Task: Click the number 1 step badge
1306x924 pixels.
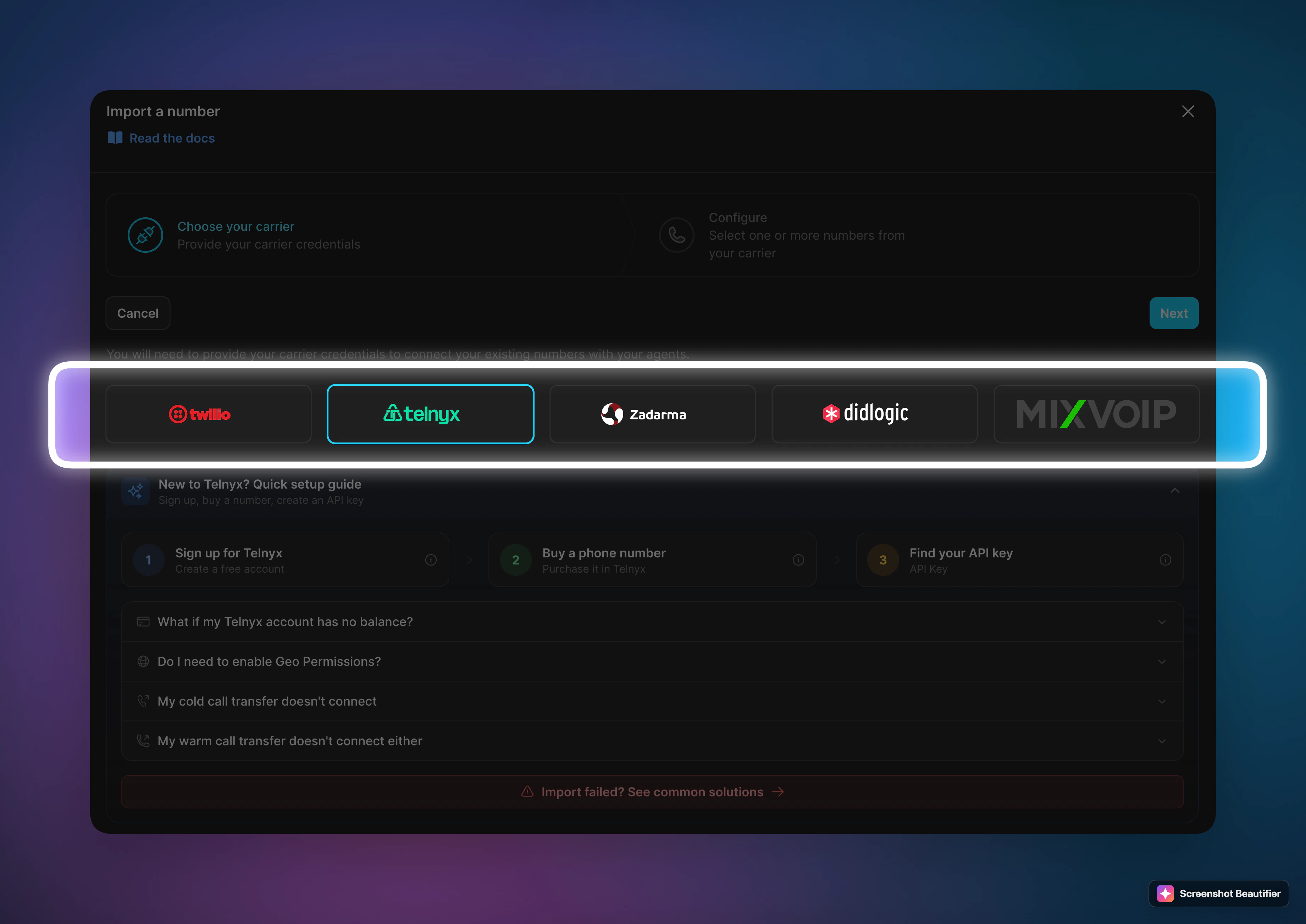Action: coord(149,560)
